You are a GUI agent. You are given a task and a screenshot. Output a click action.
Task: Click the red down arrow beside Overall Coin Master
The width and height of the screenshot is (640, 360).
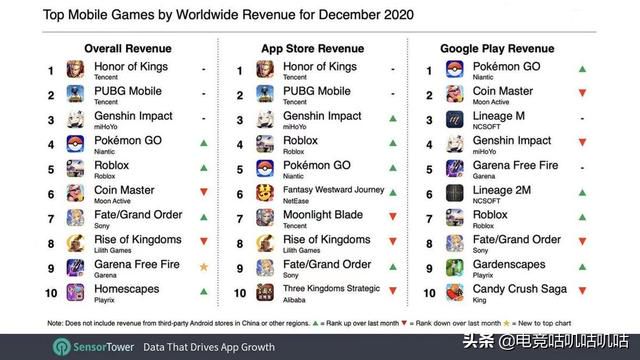204,191
